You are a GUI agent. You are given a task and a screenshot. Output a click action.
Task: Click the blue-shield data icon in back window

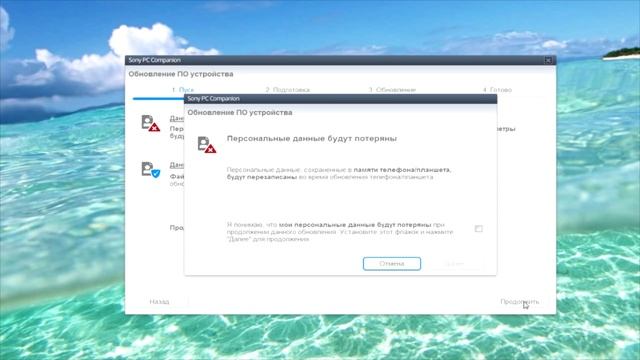(151, 169)
